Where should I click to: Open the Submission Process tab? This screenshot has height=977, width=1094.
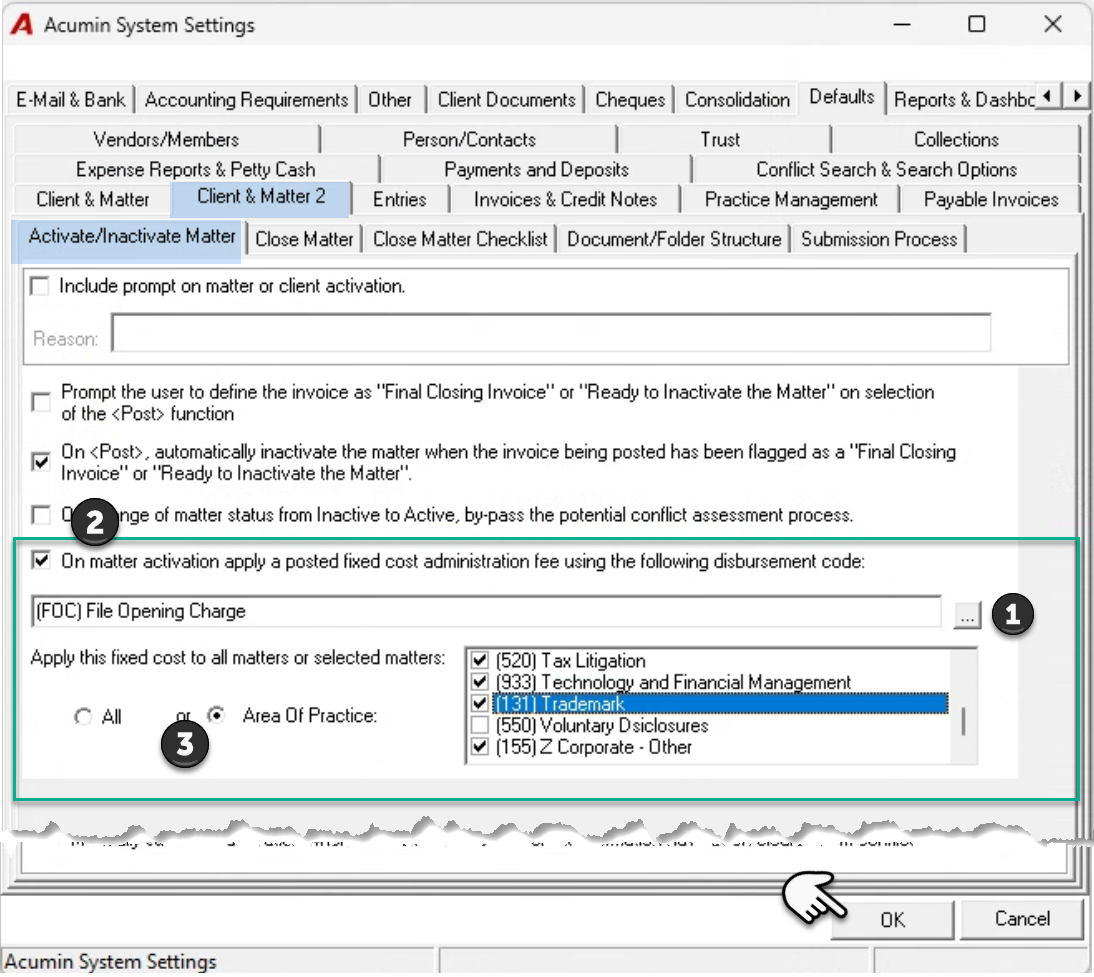[879, 239]
